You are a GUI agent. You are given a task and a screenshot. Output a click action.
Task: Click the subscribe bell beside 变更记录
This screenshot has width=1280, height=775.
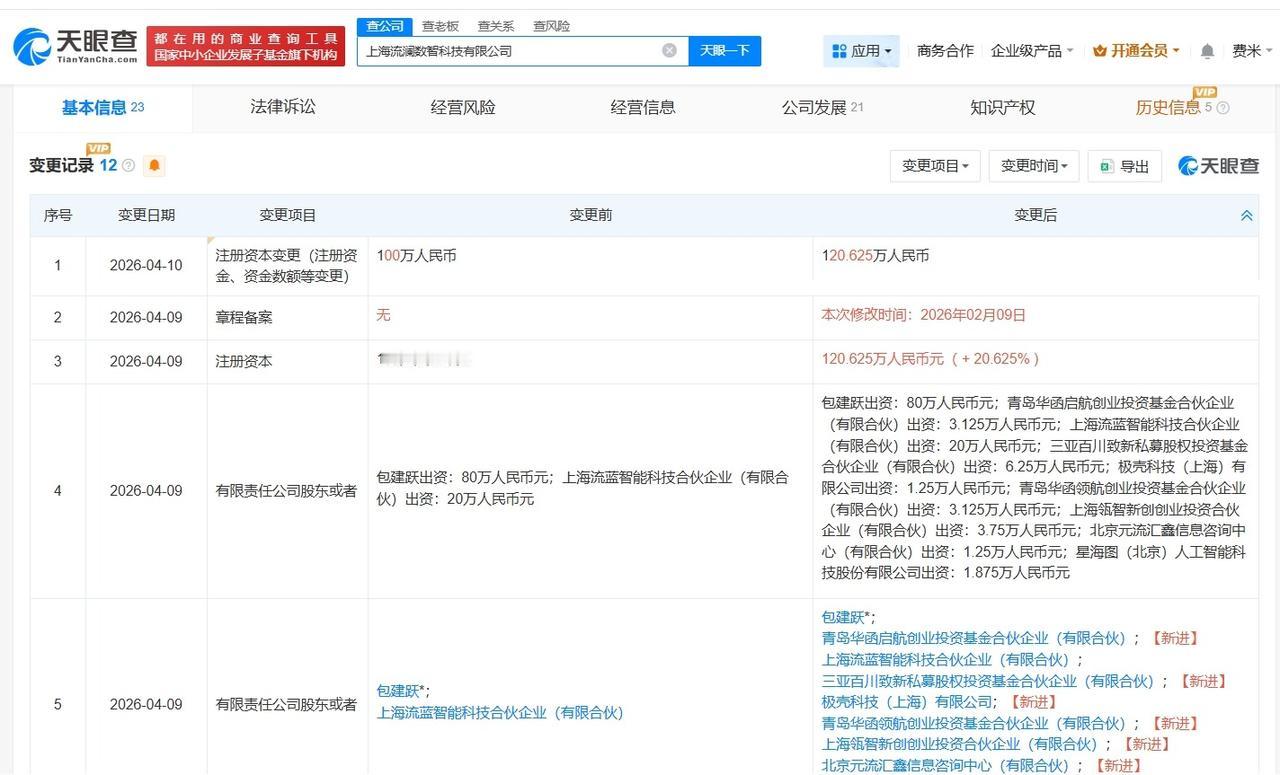coord(156,166)
